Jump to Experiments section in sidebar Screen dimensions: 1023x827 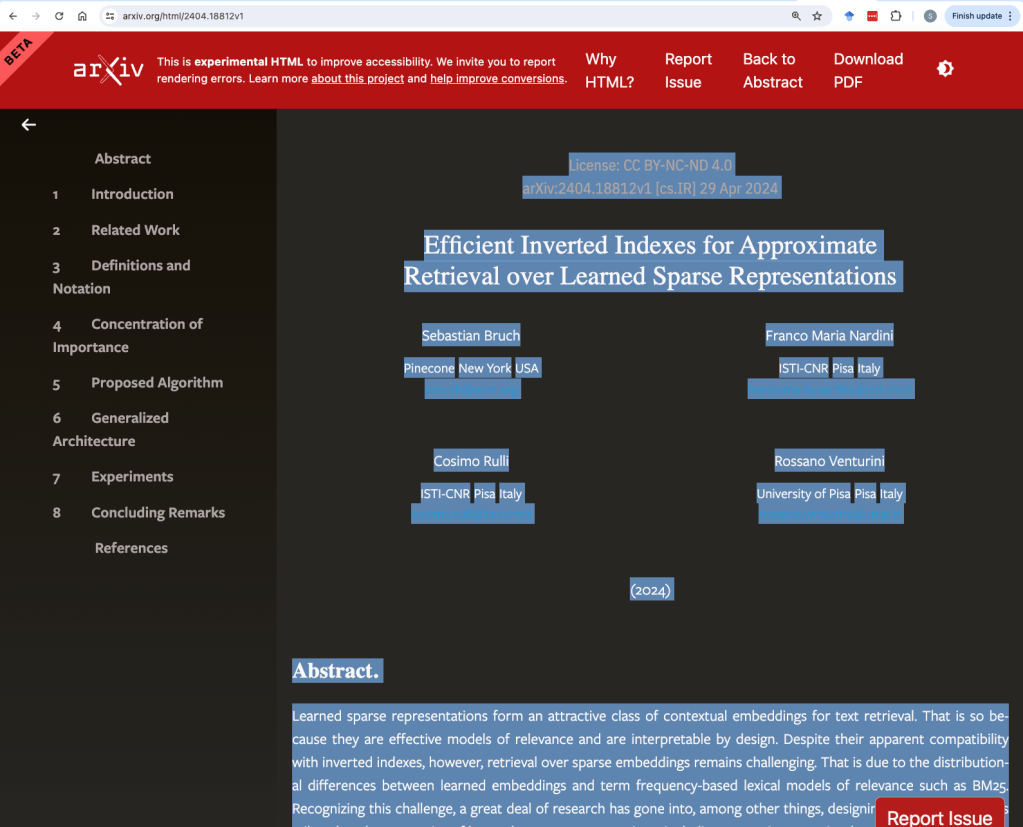132,477
